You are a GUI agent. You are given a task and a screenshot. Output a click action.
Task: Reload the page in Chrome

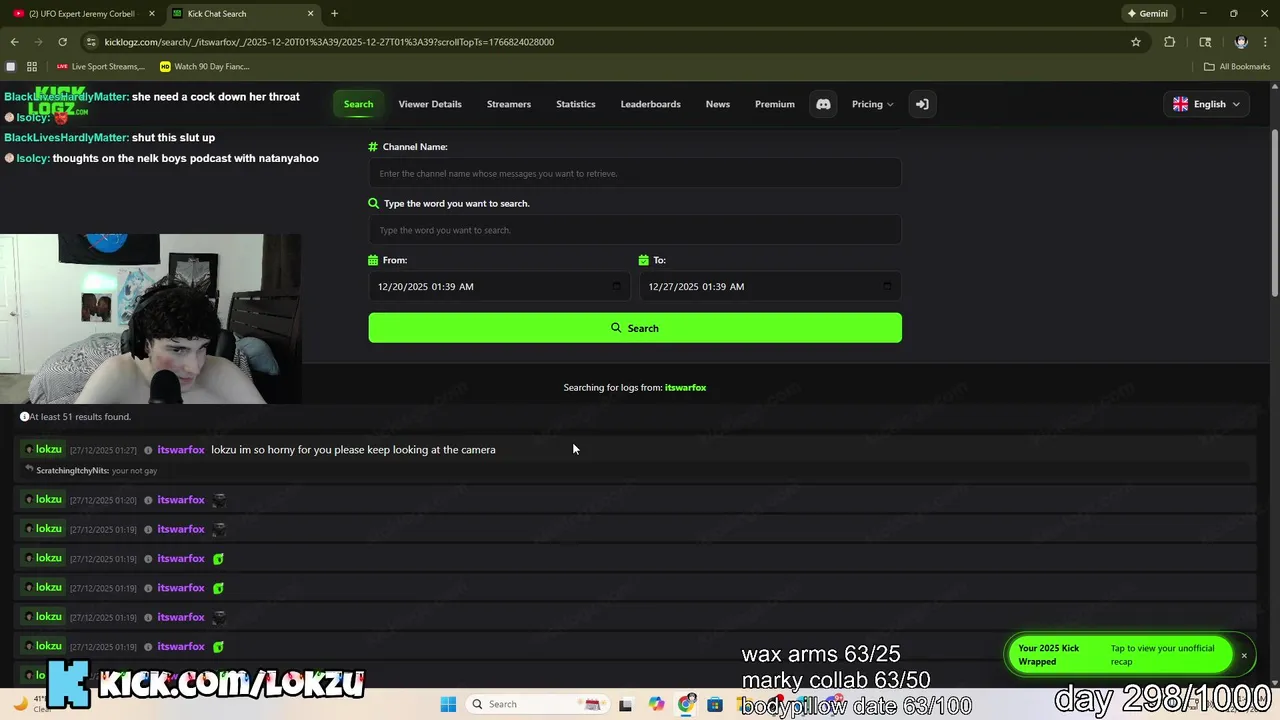click(62, 42)
